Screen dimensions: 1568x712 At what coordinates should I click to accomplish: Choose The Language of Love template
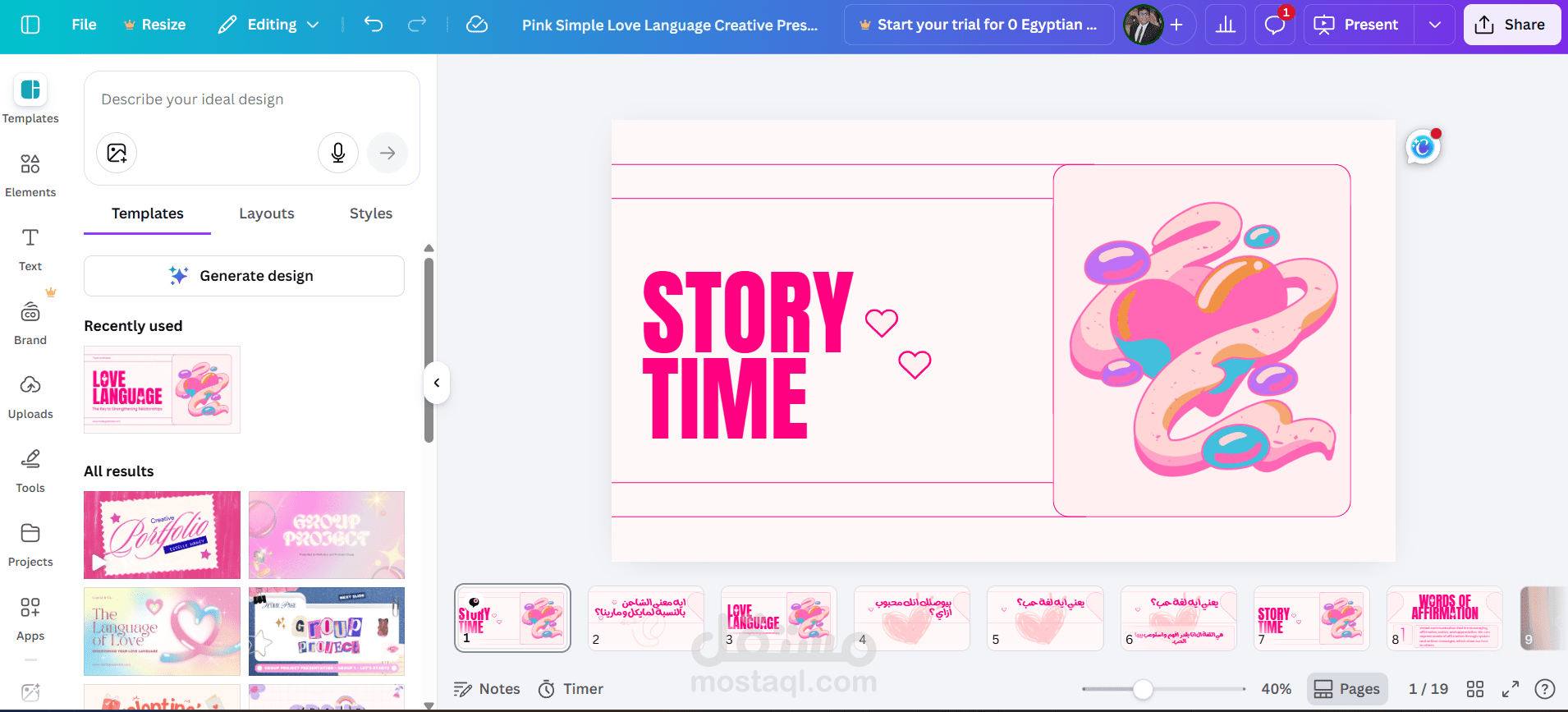tap(162, 632)
